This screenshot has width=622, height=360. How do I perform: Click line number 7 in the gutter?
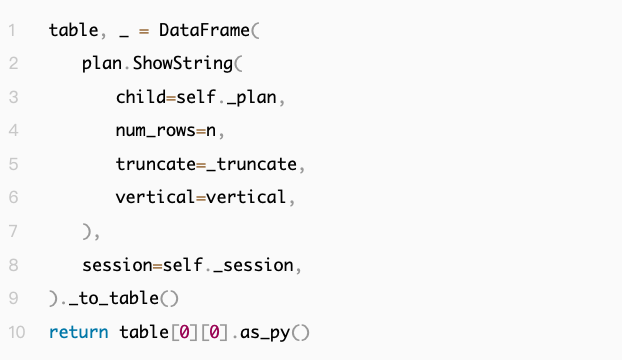13,232
